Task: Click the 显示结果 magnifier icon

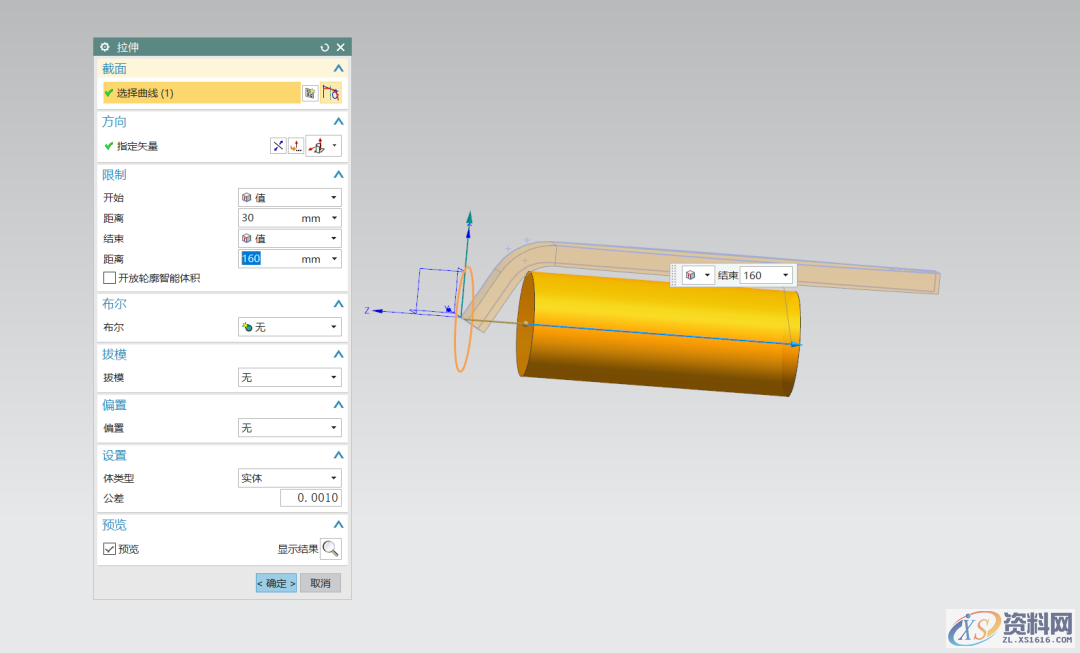Action: click(x=331, y=548)
